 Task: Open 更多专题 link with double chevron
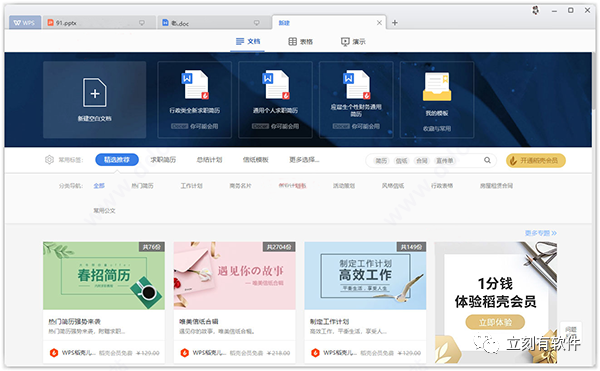541,233
